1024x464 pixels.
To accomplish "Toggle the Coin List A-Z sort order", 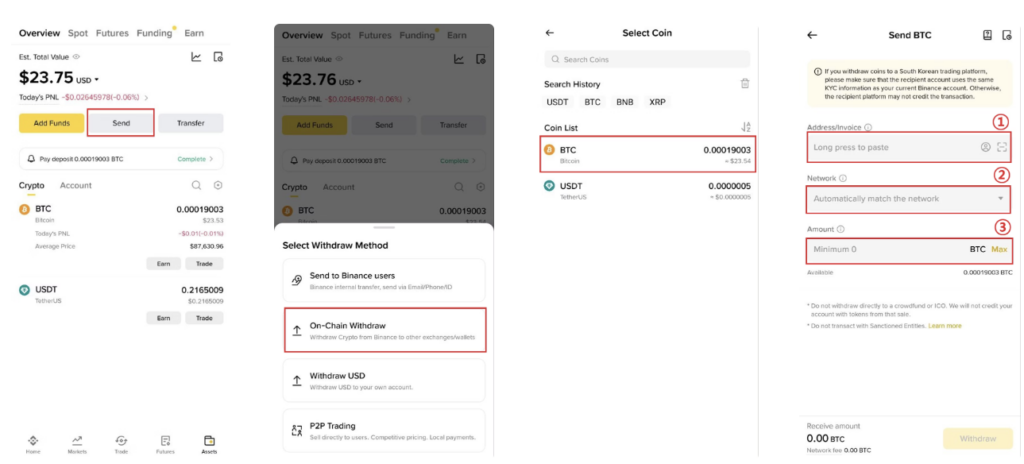I will pos(745,127).
